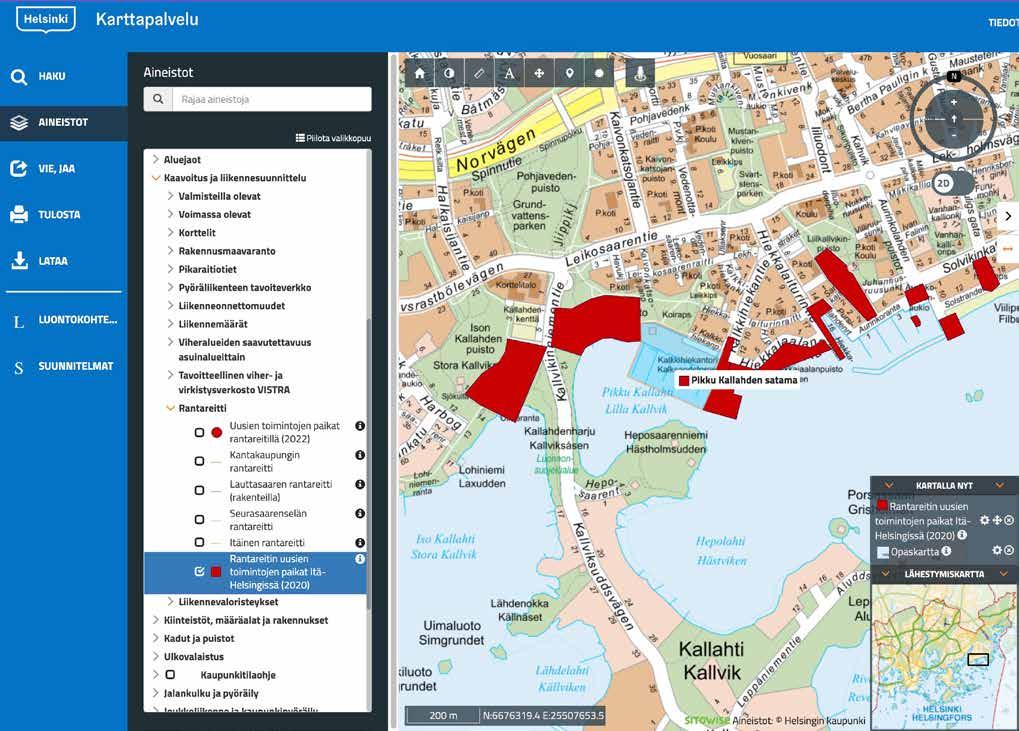The width and height of the screenshot is (1019, 731).
Task: Open the Haku search tab
Action: click(64, 77)
